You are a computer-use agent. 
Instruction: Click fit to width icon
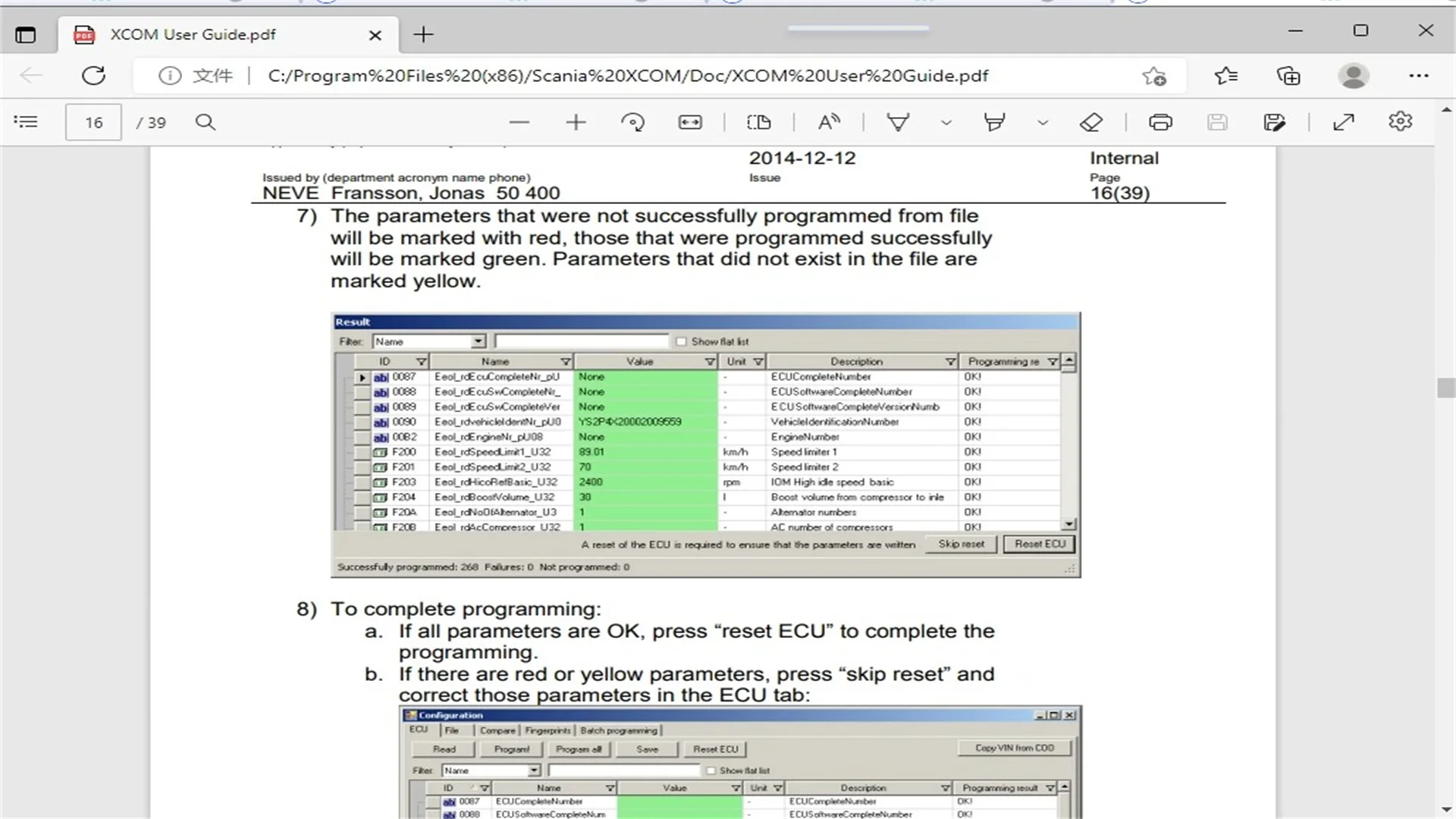690,122
